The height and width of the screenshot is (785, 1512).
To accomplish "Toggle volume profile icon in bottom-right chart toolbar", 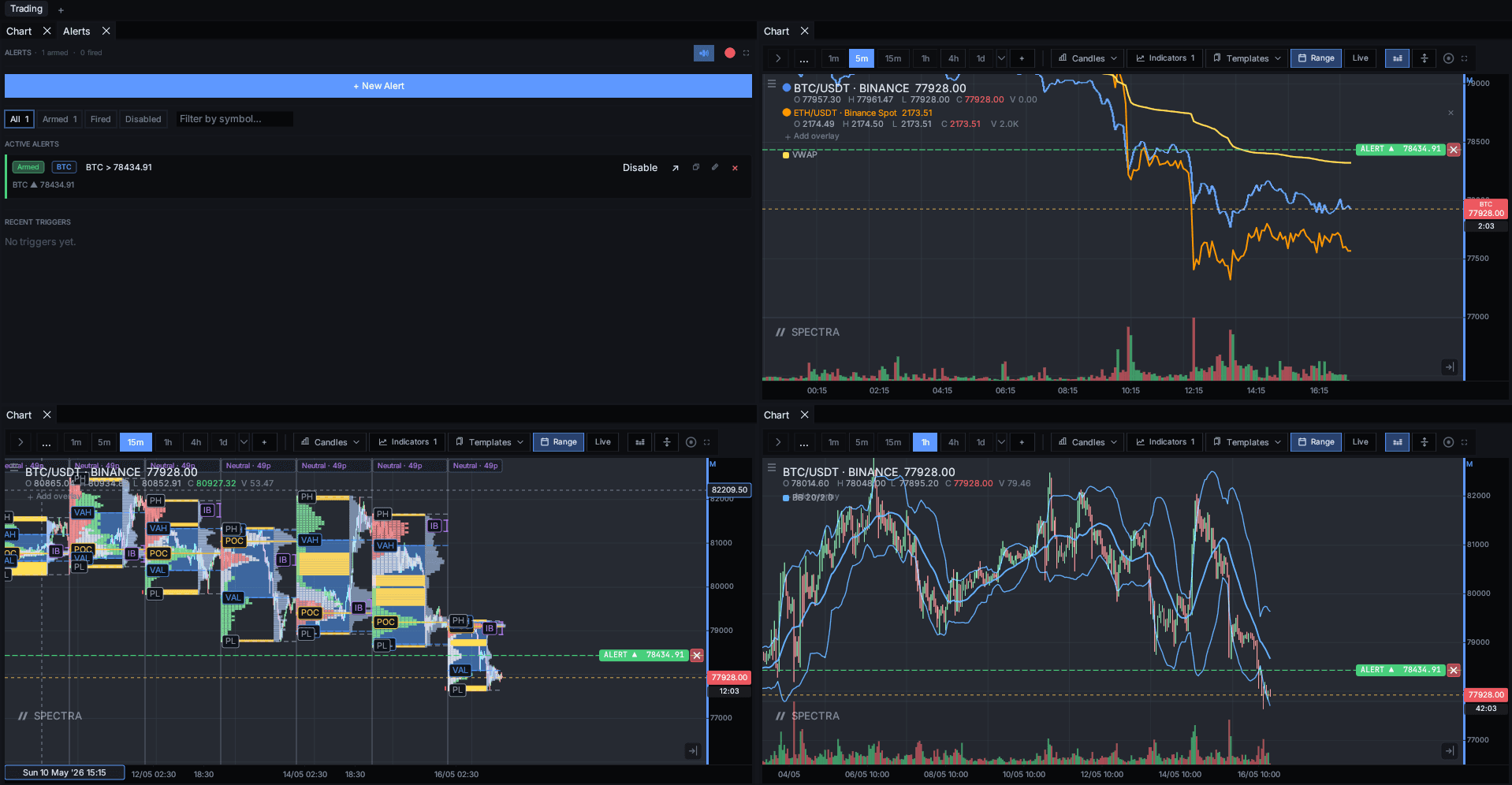I will (1398, 442).
